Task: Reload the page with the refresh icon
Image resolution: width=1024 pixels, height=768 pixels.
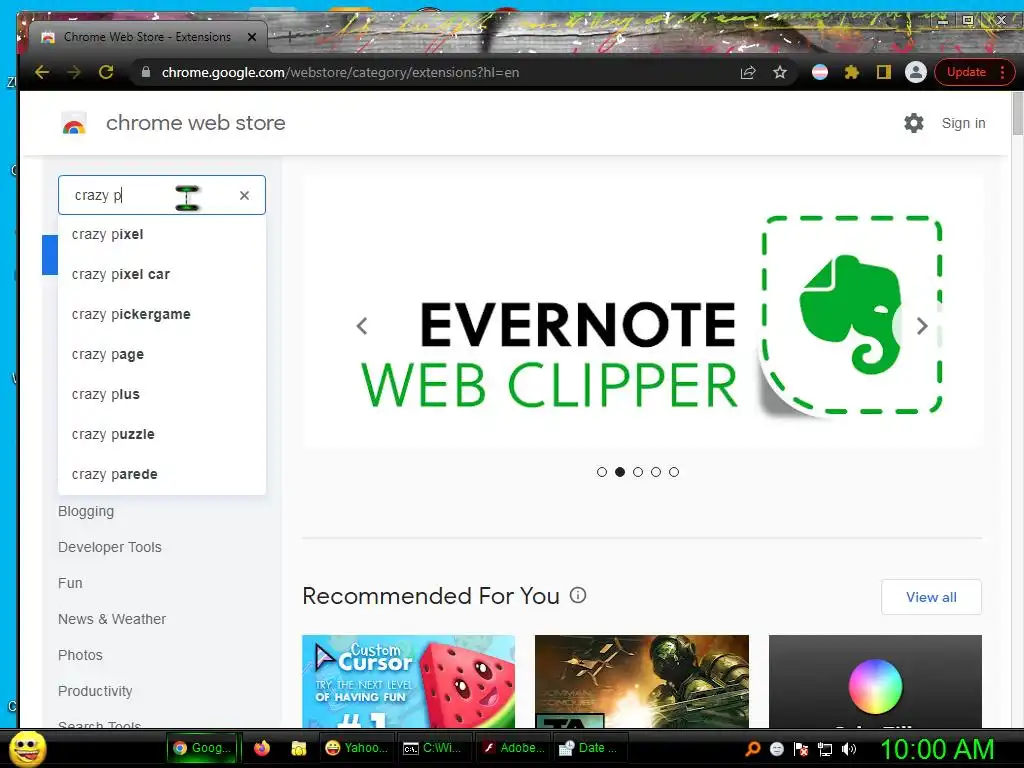Action: coord(106,72)
